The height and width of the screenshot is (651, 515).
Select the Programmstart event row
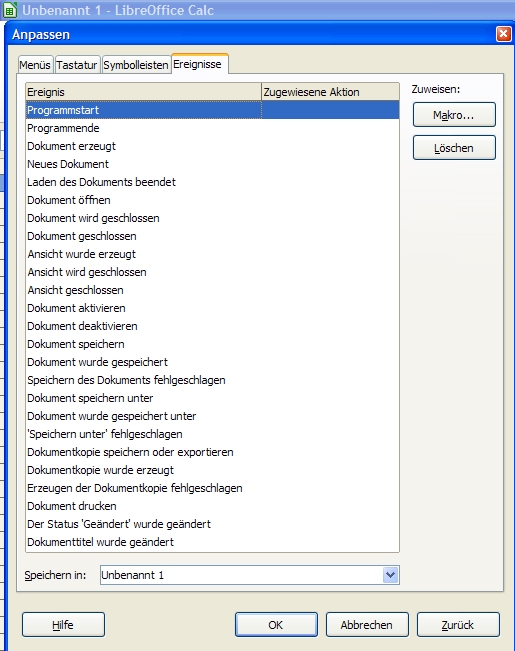point(212,110)
